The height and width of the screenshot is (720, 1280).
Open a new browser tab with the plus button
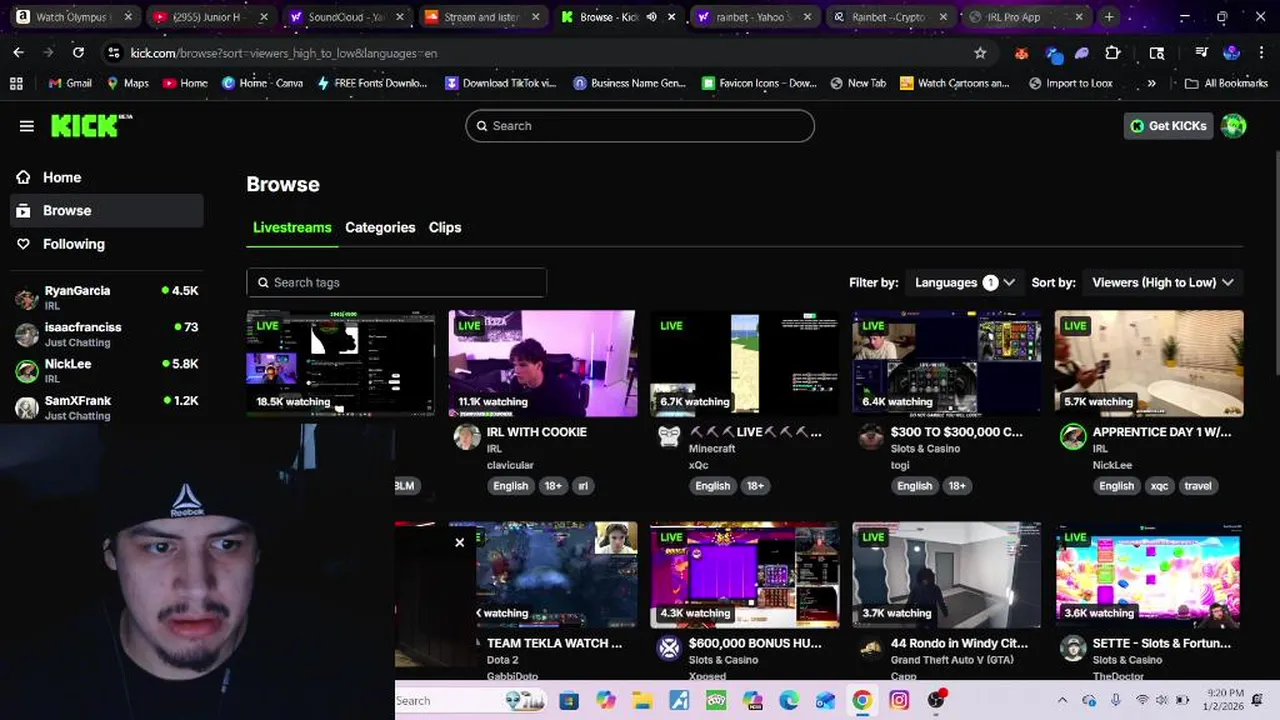[1109, 17]
